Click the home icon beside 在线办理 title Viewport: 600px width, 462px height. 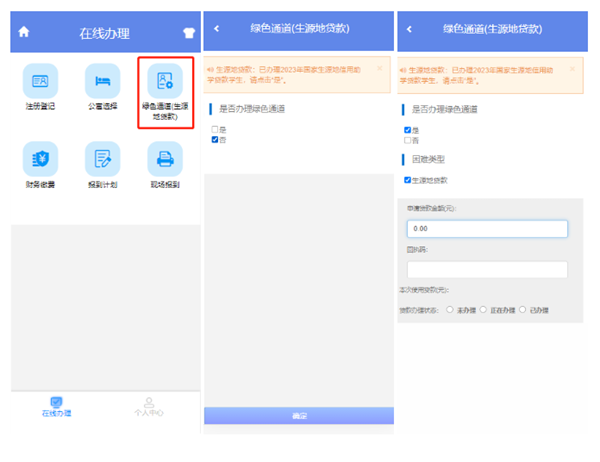(x=24, y=32)
